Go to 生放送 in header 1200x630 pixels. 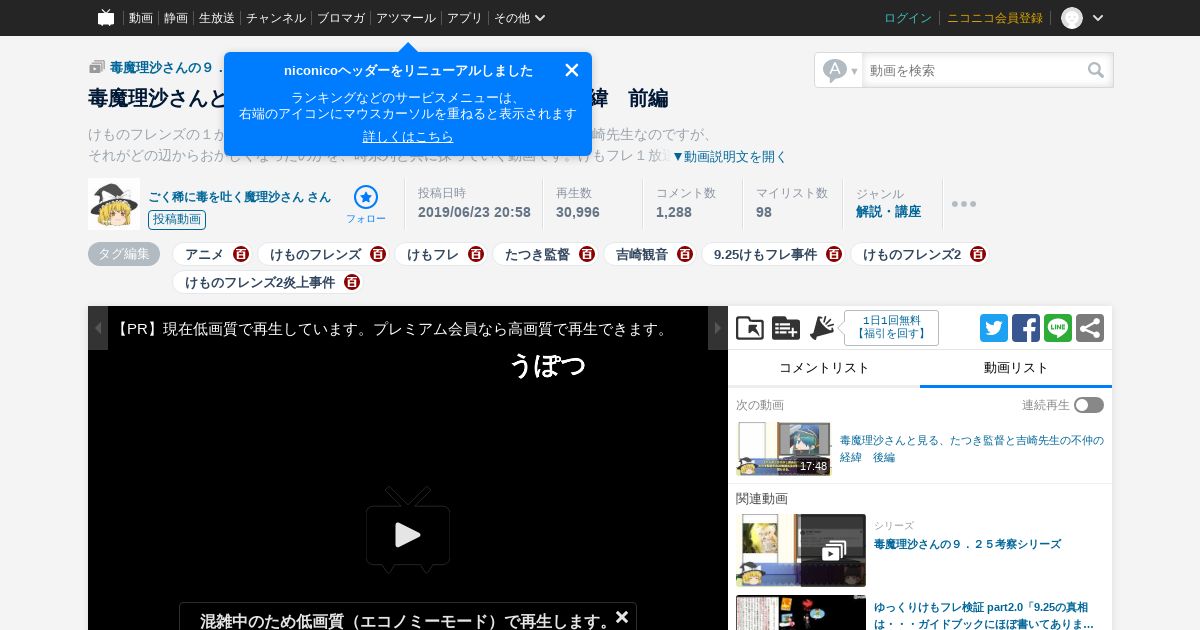217,18
